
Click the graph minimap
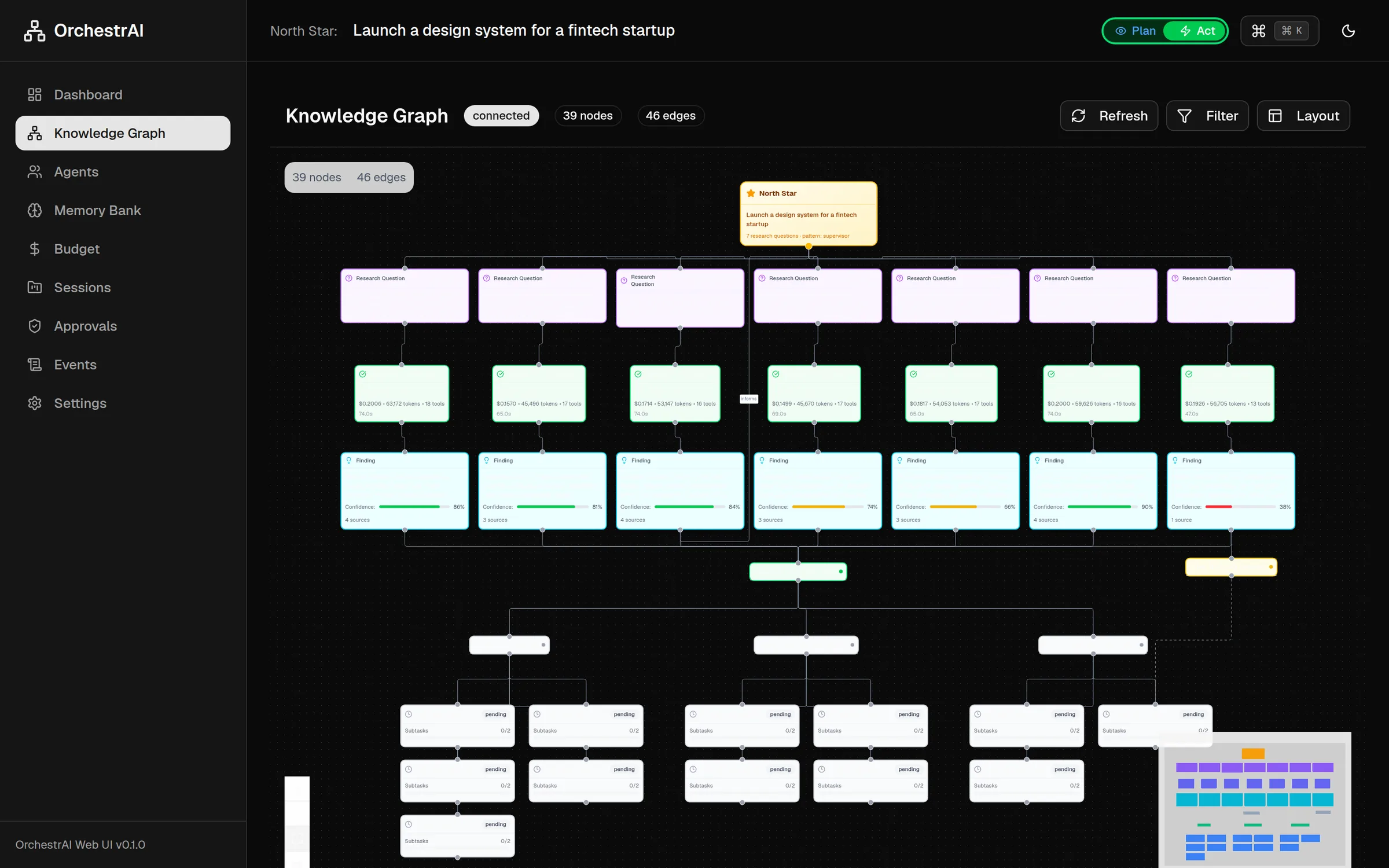click(x=1255, y=800)
